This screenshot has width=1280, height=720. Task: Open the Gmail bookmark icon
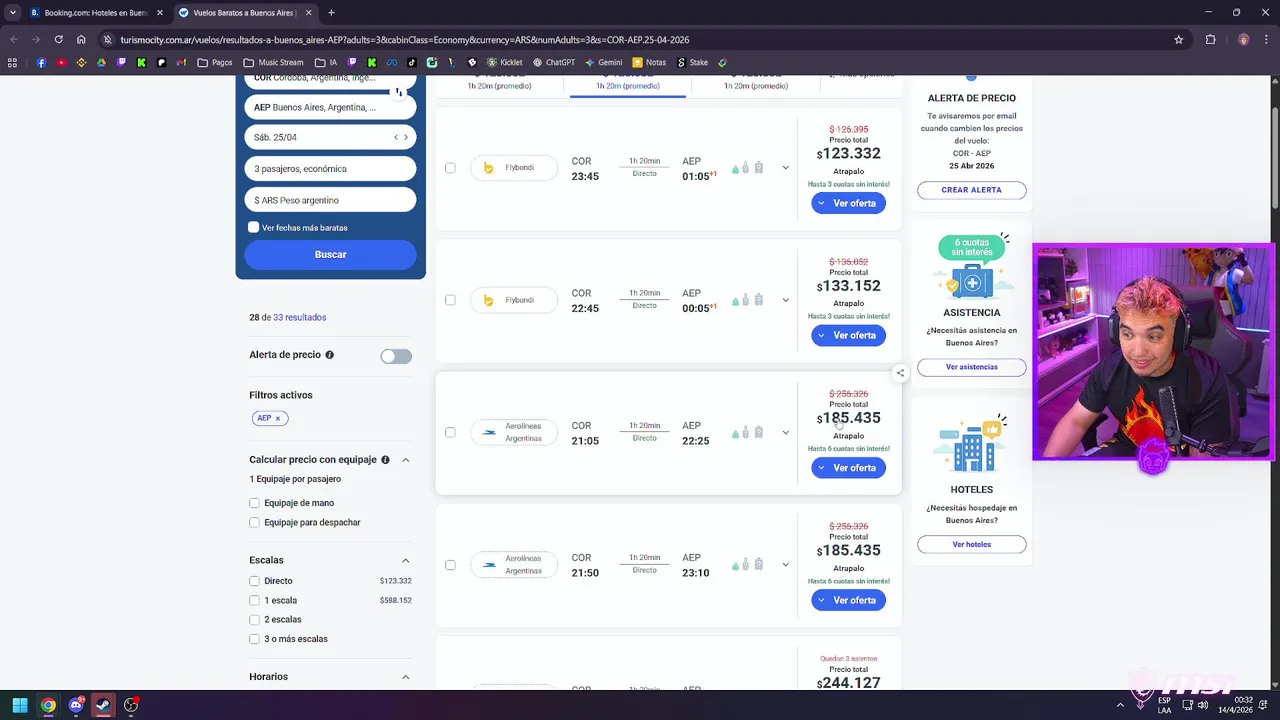pos(181,62)
